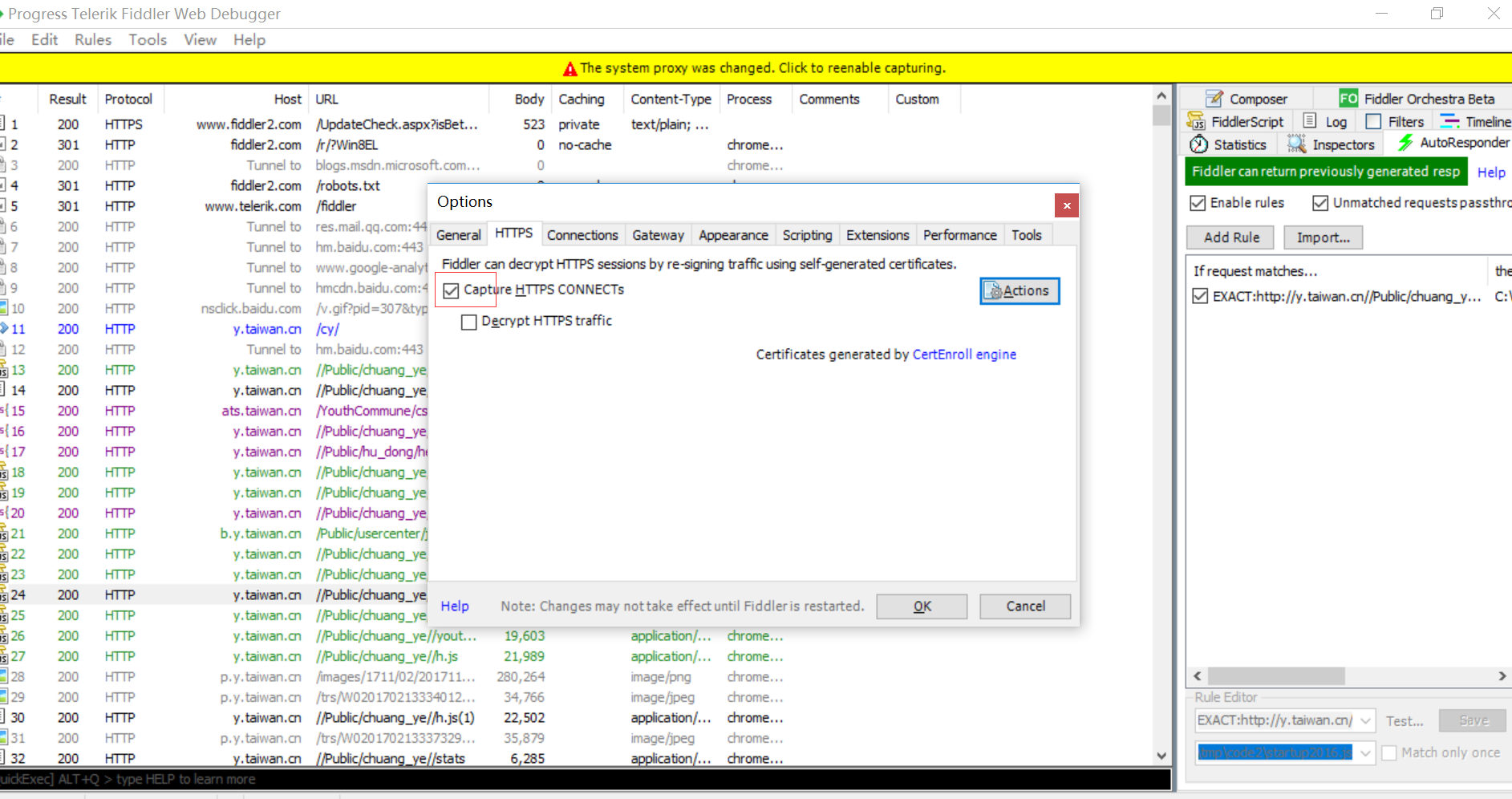Open the Tools tab in the Options dialog
This screenshot has height=799, width=1512.
pos(1027,235)
